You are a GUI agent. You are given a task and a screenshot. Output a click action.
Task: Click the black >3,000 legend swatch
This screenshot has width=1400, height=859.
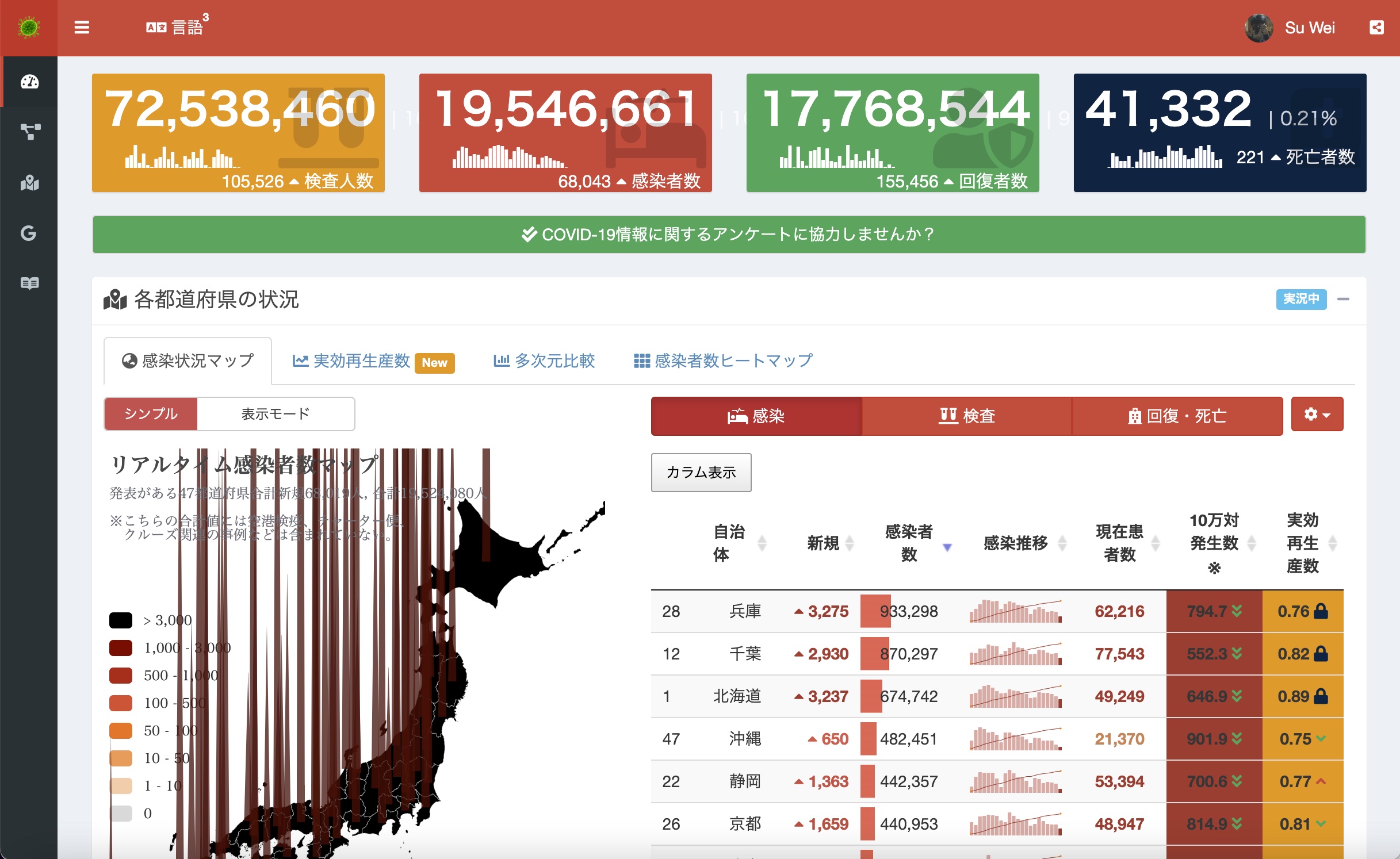121,620
